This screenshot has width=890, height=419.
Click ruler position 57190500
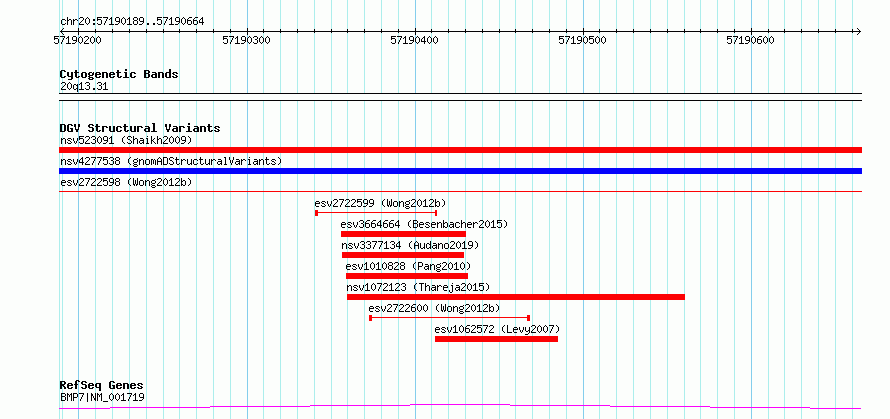click(x=583, y=40)
